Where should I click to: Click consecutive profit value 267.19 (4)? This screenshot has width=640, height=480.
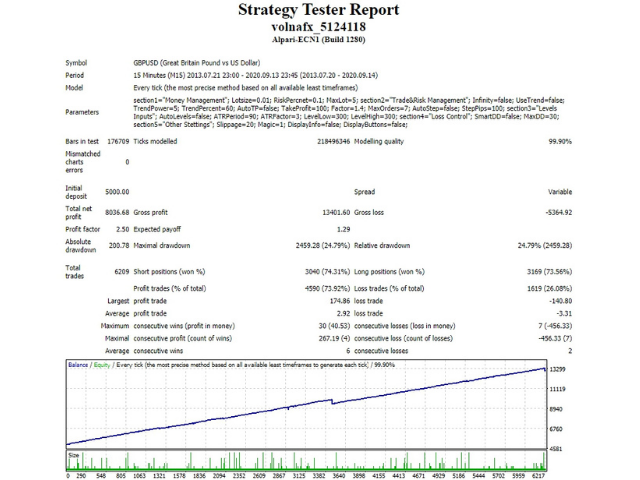point(334,339)
